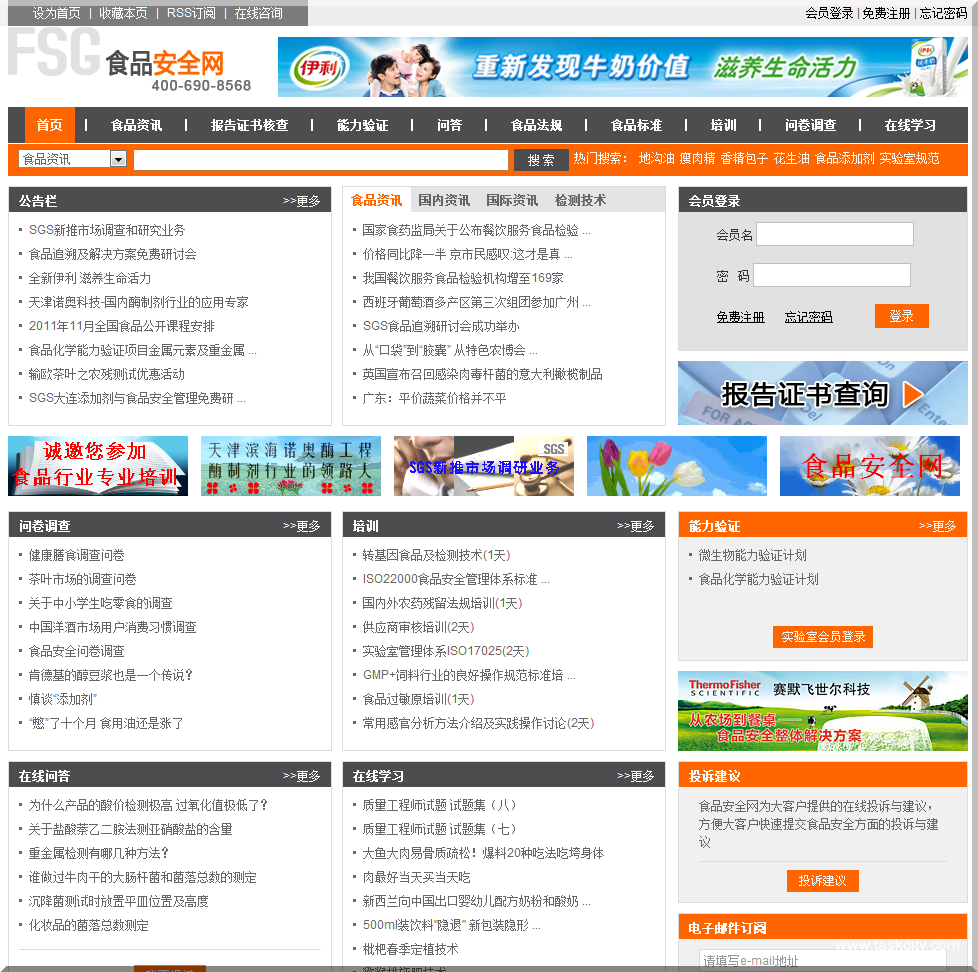Image resolution: width=978 pixels, height=972 pixels.
Task: Expand 更多 in the 公告栏 panel
Action: click(301, 201)
